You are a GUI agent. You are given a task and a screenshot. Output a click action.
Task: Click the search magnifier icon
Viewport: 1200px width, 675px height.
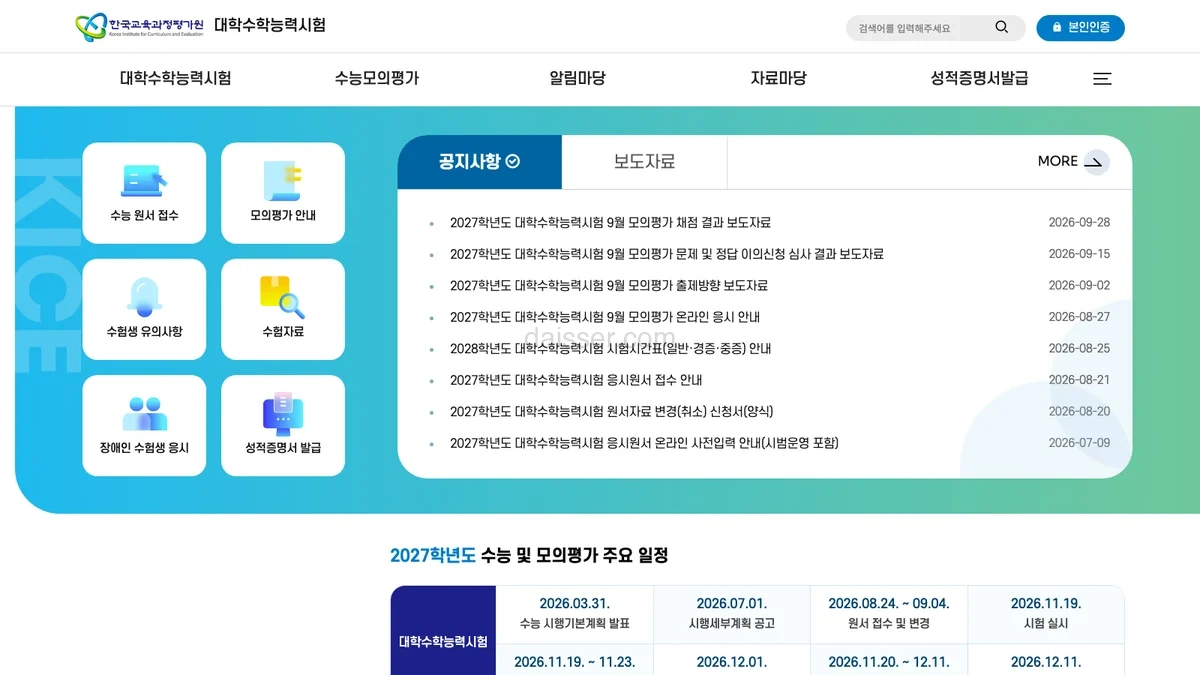pyautogui.click(x=1002, y=27)
